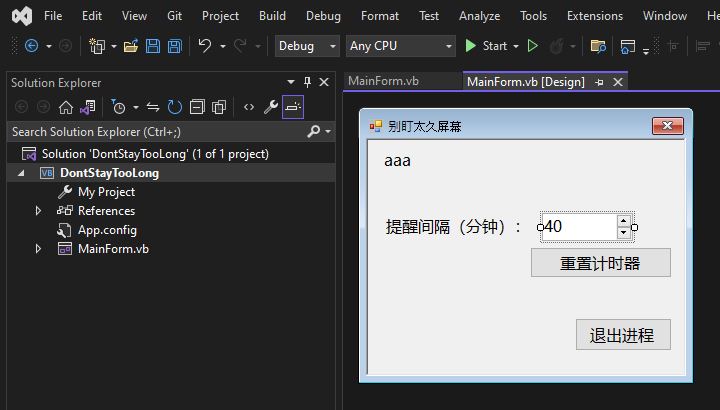Image resolution: width=720 pixels, height=410 pixels.
Task: Select the DontStayTooLong project
Action: 109,173
